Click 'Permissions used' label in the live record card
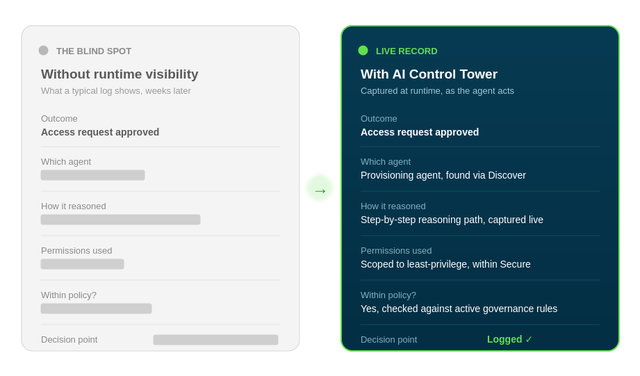This screenshot has width=640, height=376. point(396,251)
